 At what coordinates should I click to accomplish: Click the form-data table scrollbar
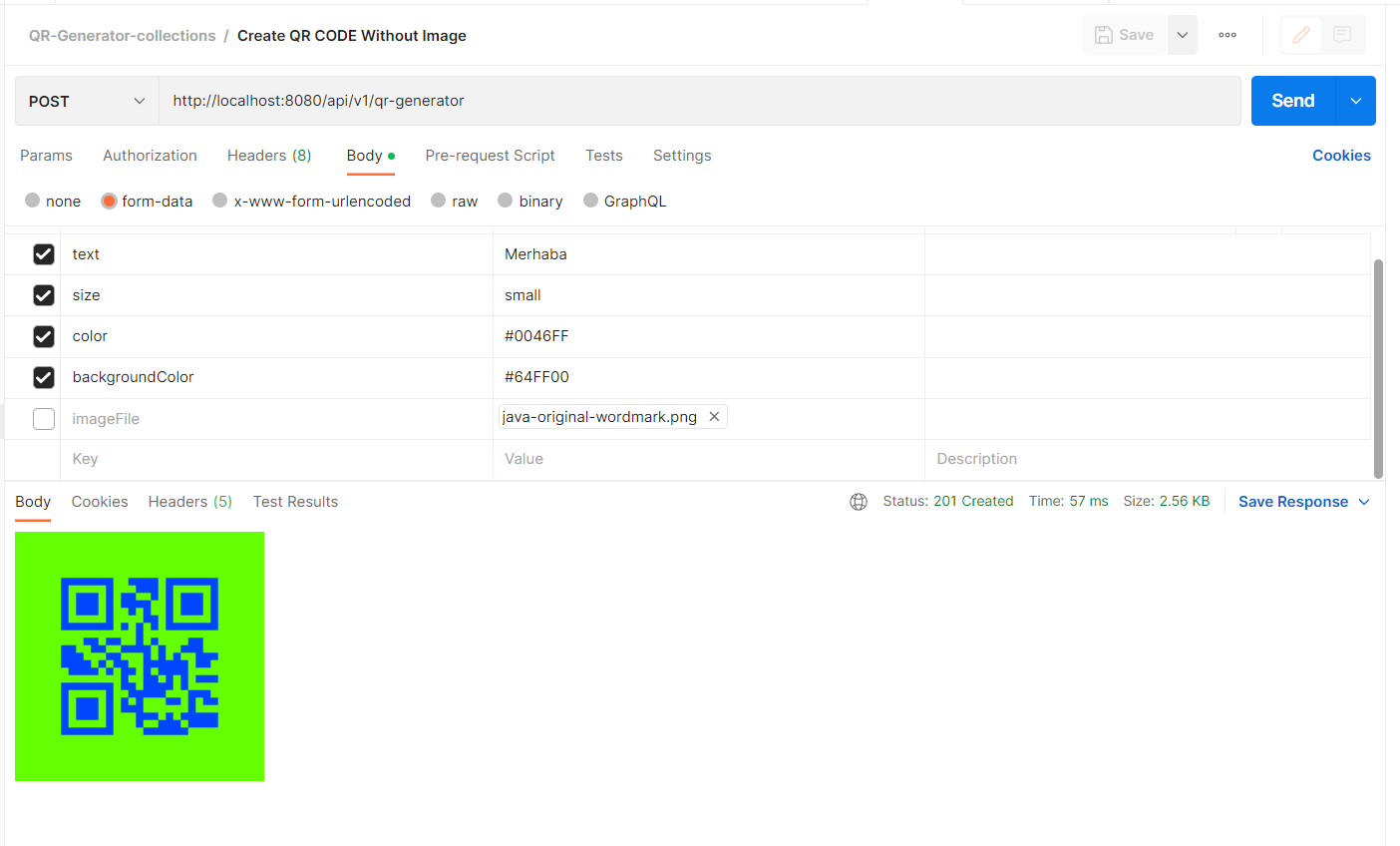point(1378,369)
